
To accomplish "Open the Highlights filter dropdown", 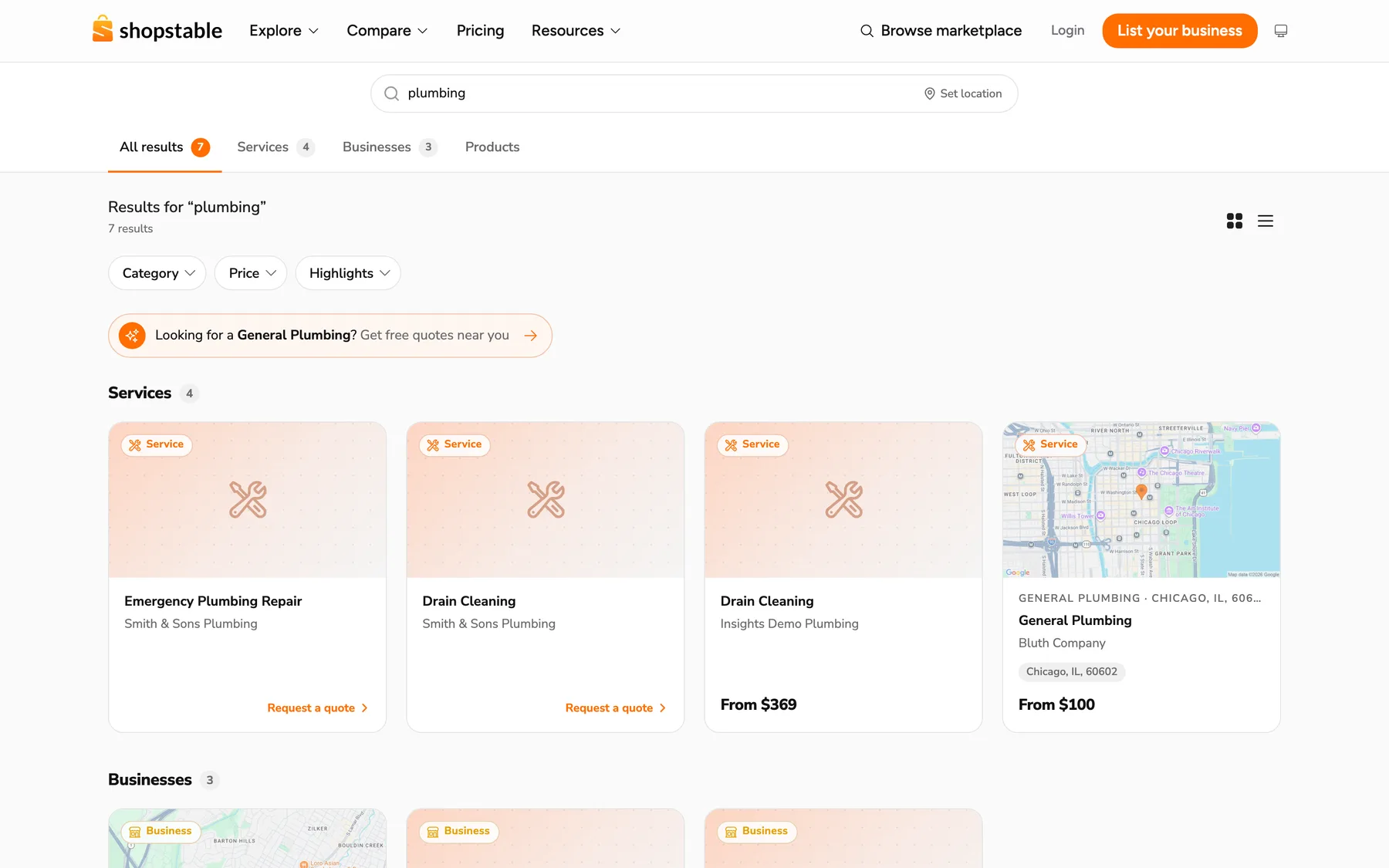I will pyautogui.click(x=348, y=273).
